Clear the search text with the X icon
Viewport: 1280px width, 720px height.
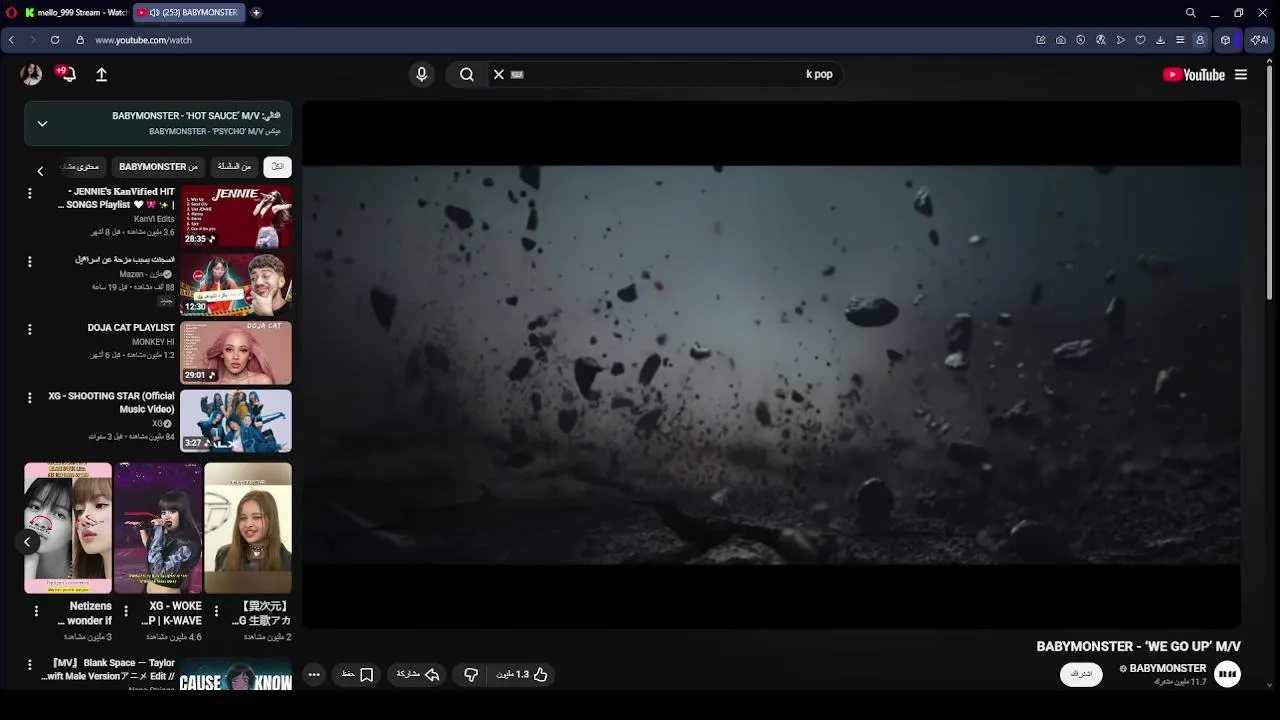499,74
